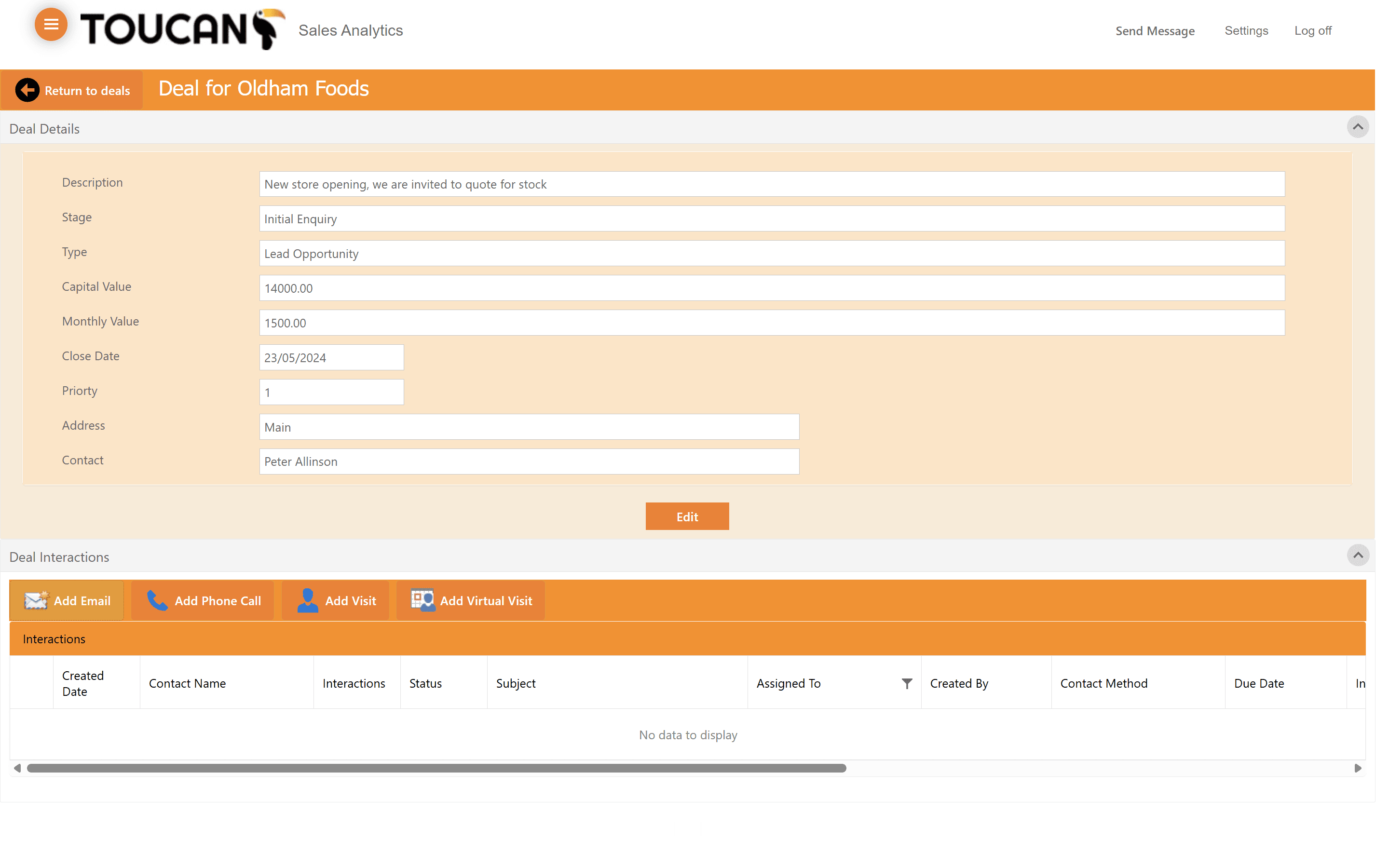The height and width of the screenshot is (868, 1389).
Task: Click the virtual visit screen icon
Action: (423, 600)
